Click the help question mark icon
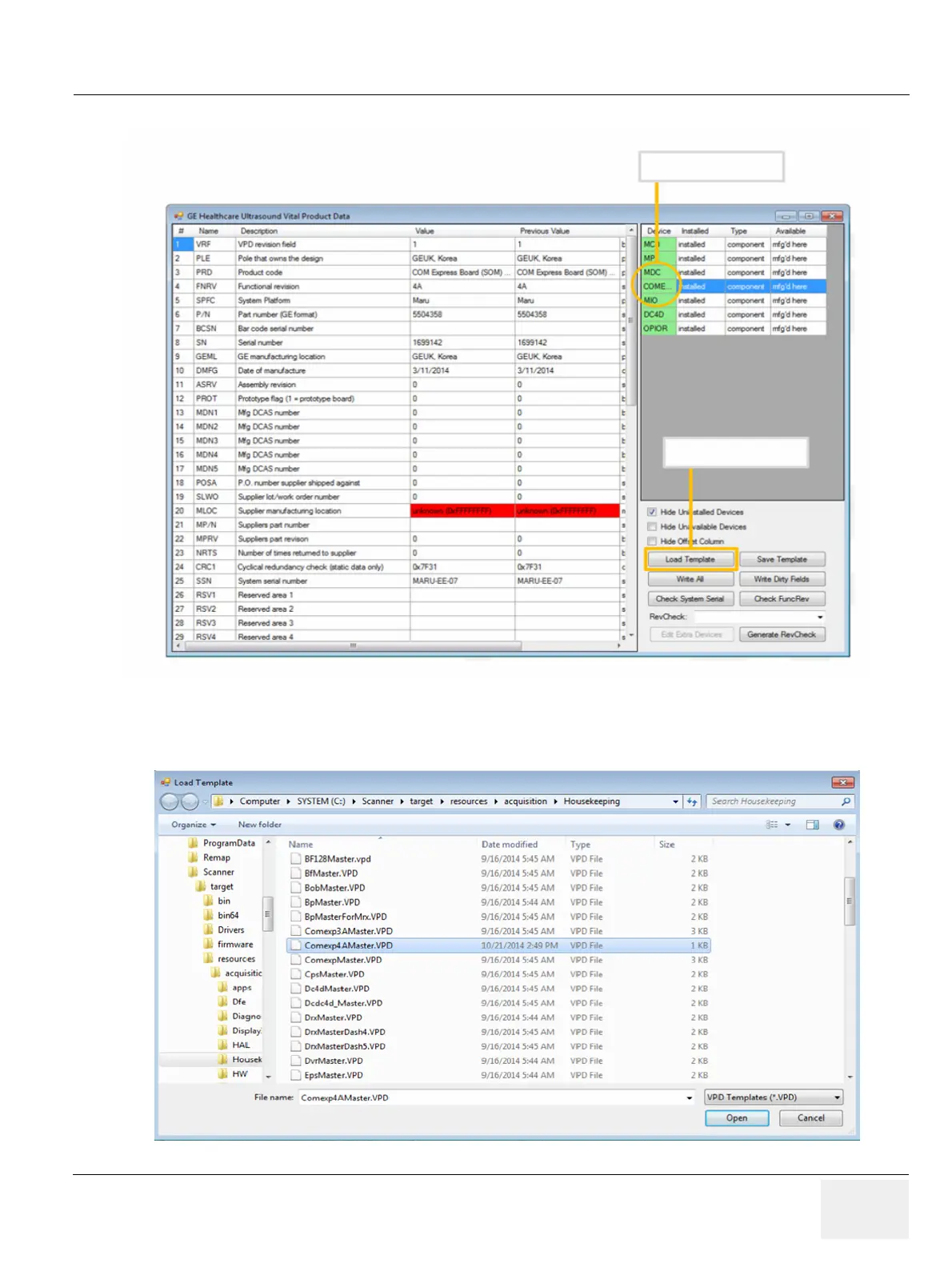The width and height of the screenshot is (952, 1267). [x=838, y=825]
